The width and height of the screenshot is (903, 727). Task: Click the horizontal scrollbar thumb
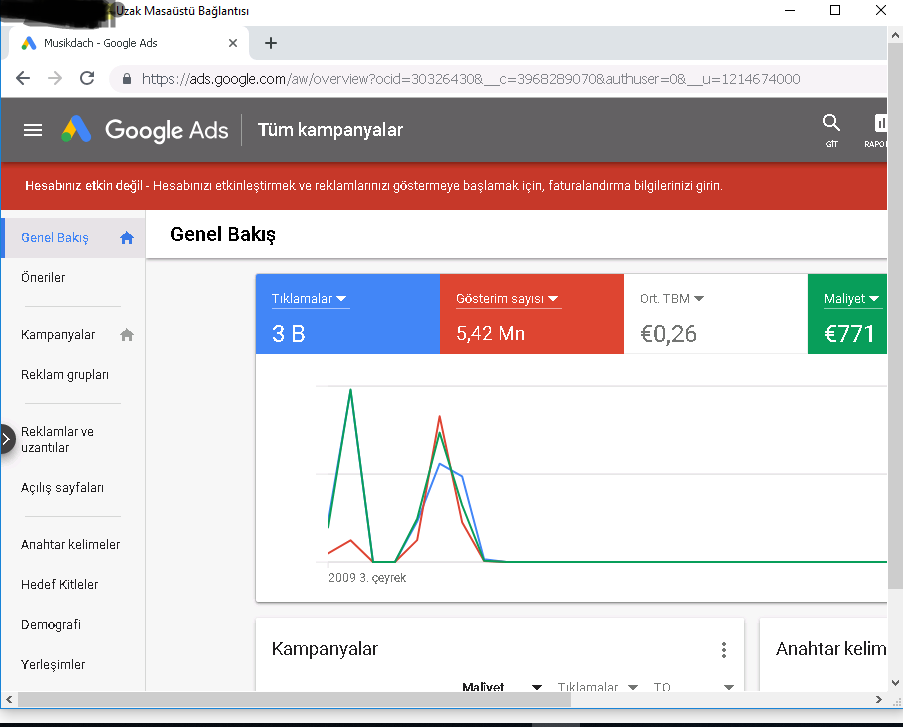pyautogui.click(x=294, y=700)
